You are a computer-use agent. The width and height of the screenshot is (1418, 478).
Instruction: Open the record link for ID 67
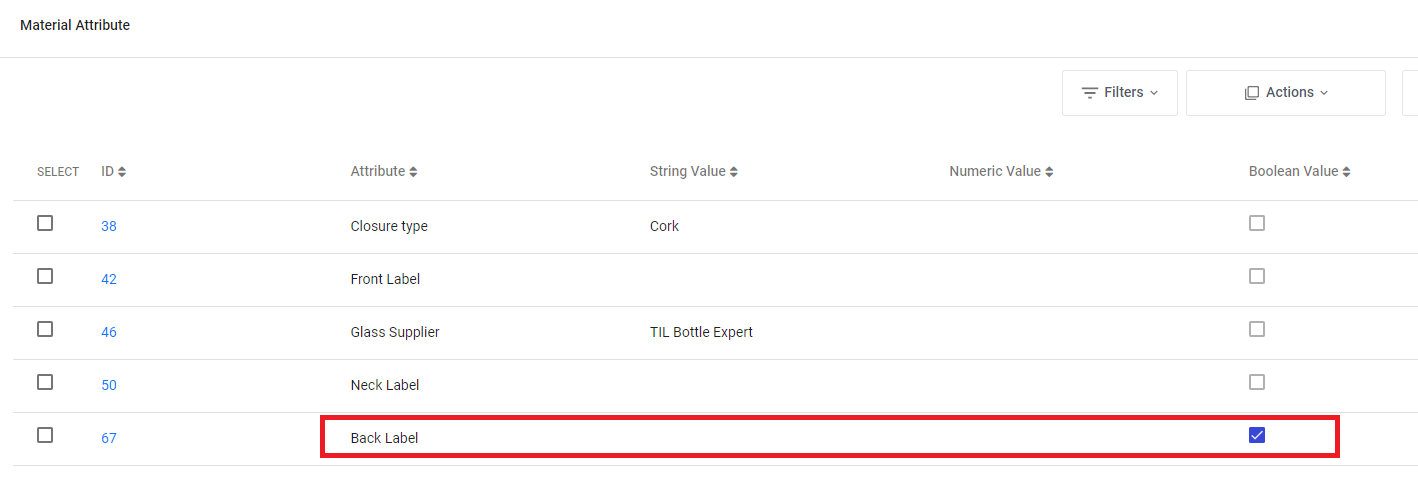tap(109, 438)
